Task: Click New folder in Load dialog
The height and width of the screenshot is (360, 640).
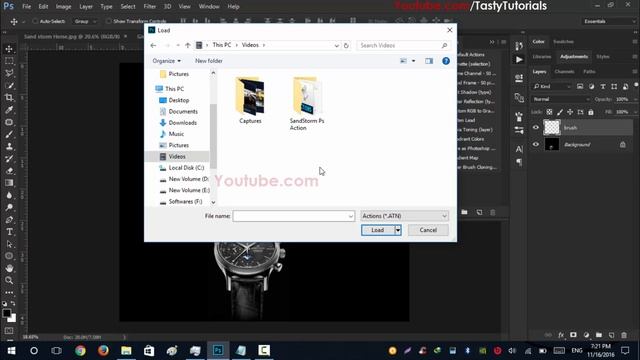Action: pyautogui.click(x=209, y=61)
